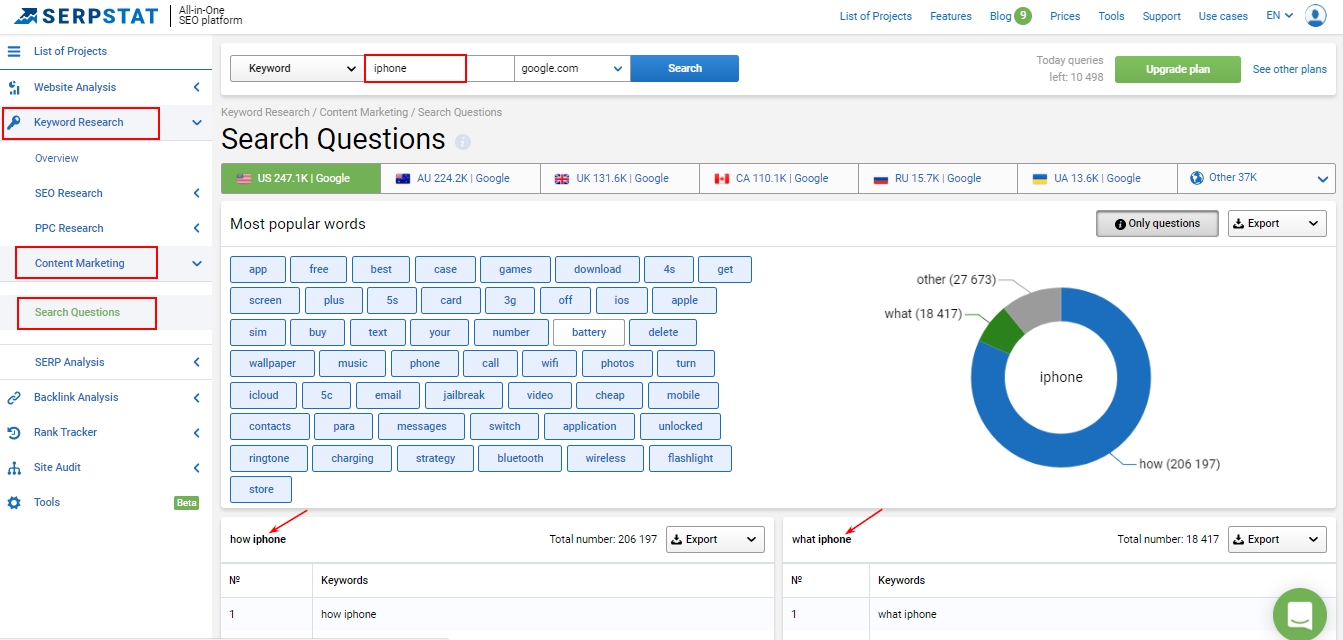
Task: Collapse the Content Marketing chevron
Action: click(x=197, y=264)
